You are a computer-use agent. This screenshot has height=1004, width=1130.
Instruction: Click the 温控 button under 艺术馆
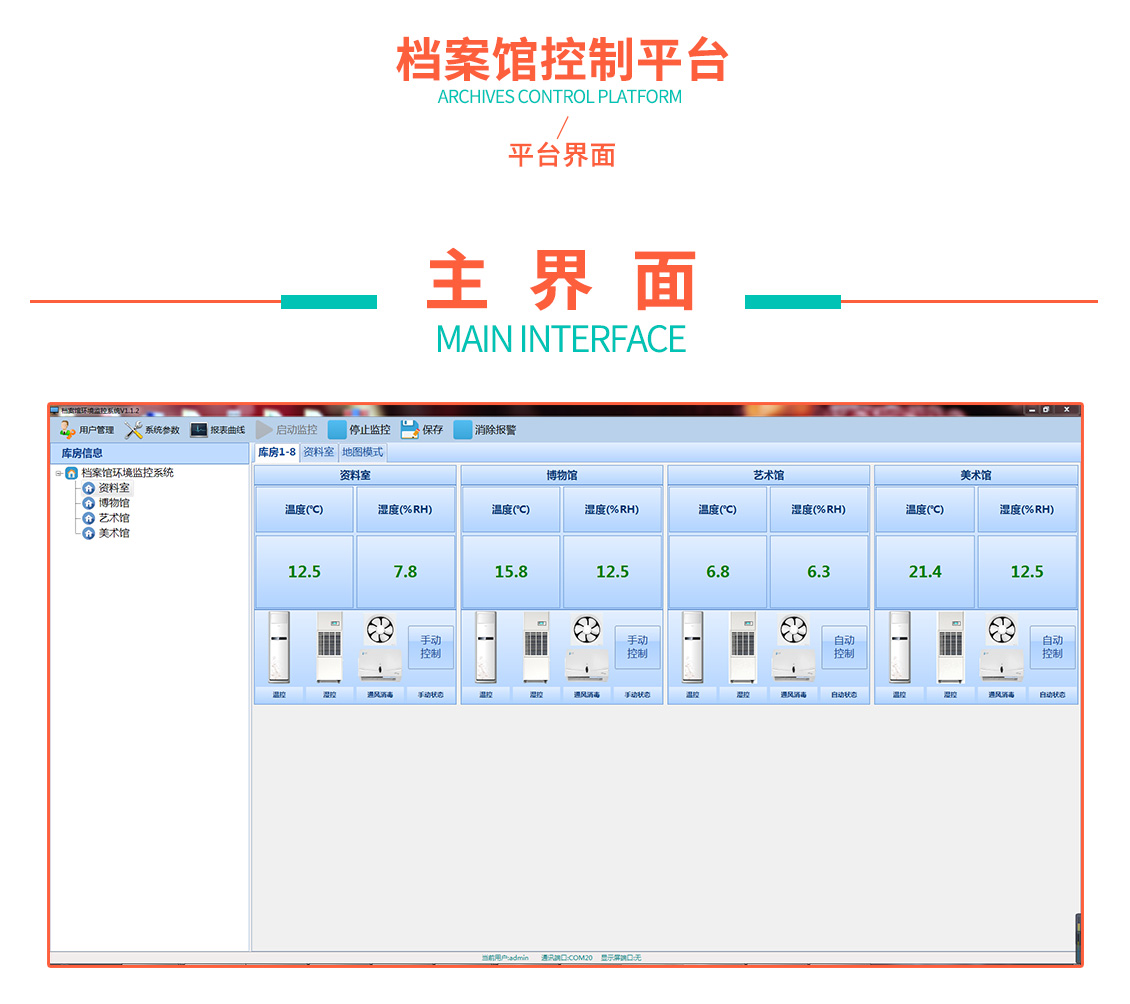point(692,695)
